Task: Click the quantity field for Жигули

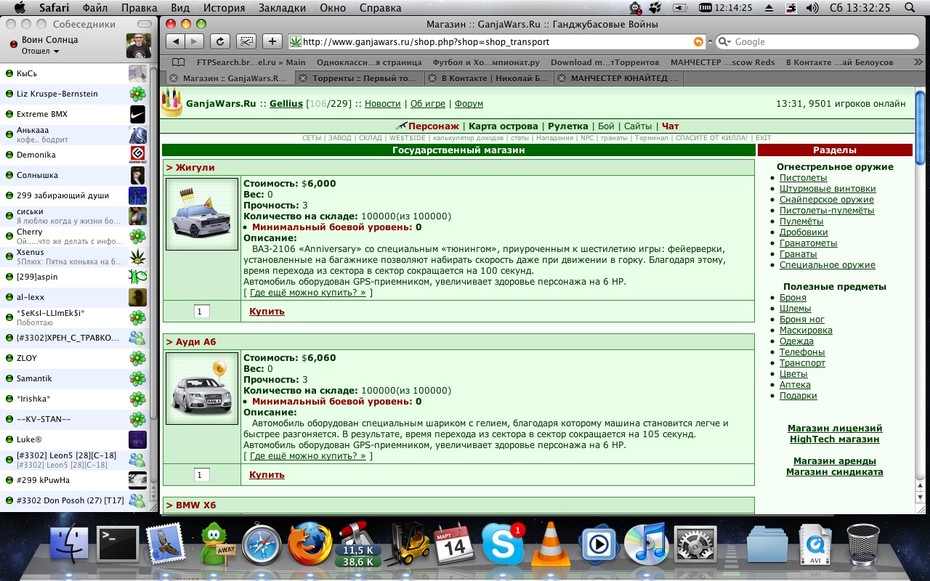Action: [201, 311]
